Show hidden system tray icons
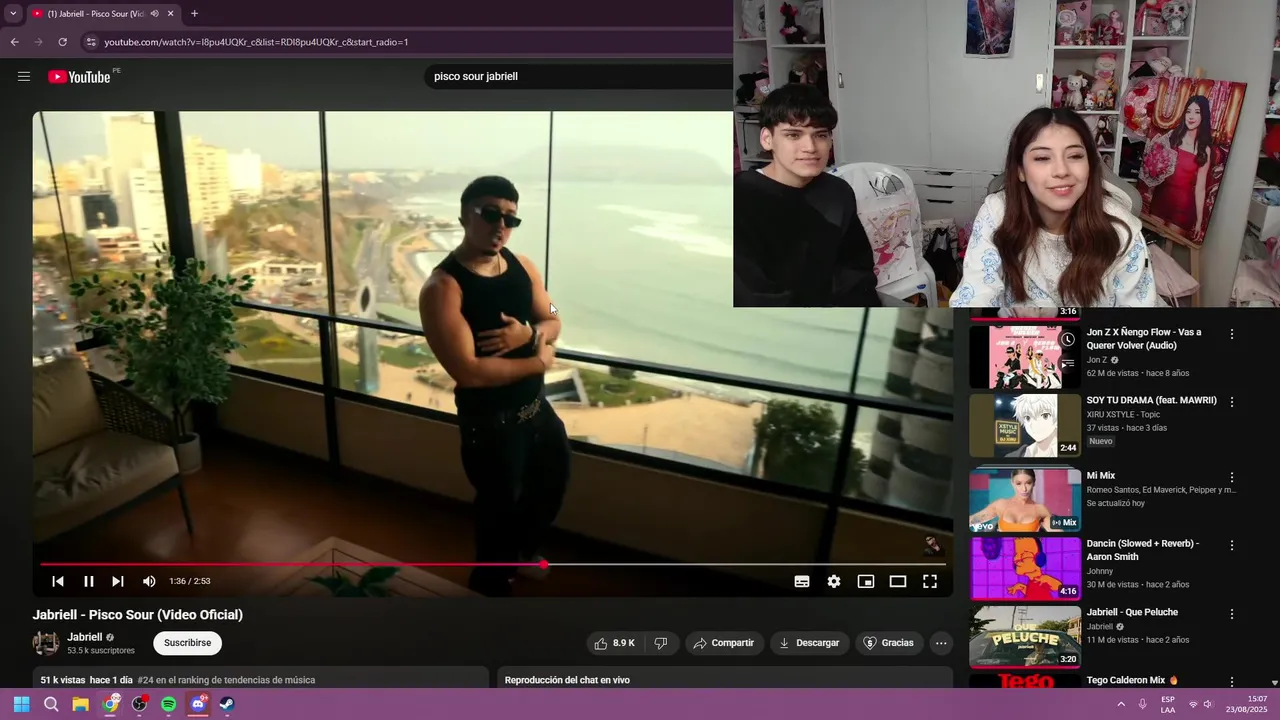1280x720 pixels. pyautogui.click(x=1120, y=704)
